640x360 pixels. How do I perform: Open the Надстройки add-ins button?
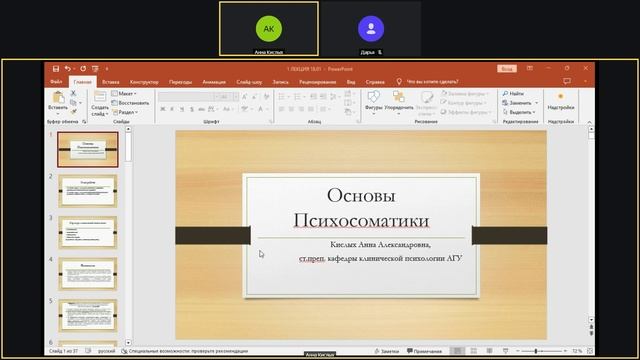(x=561, y=101)
